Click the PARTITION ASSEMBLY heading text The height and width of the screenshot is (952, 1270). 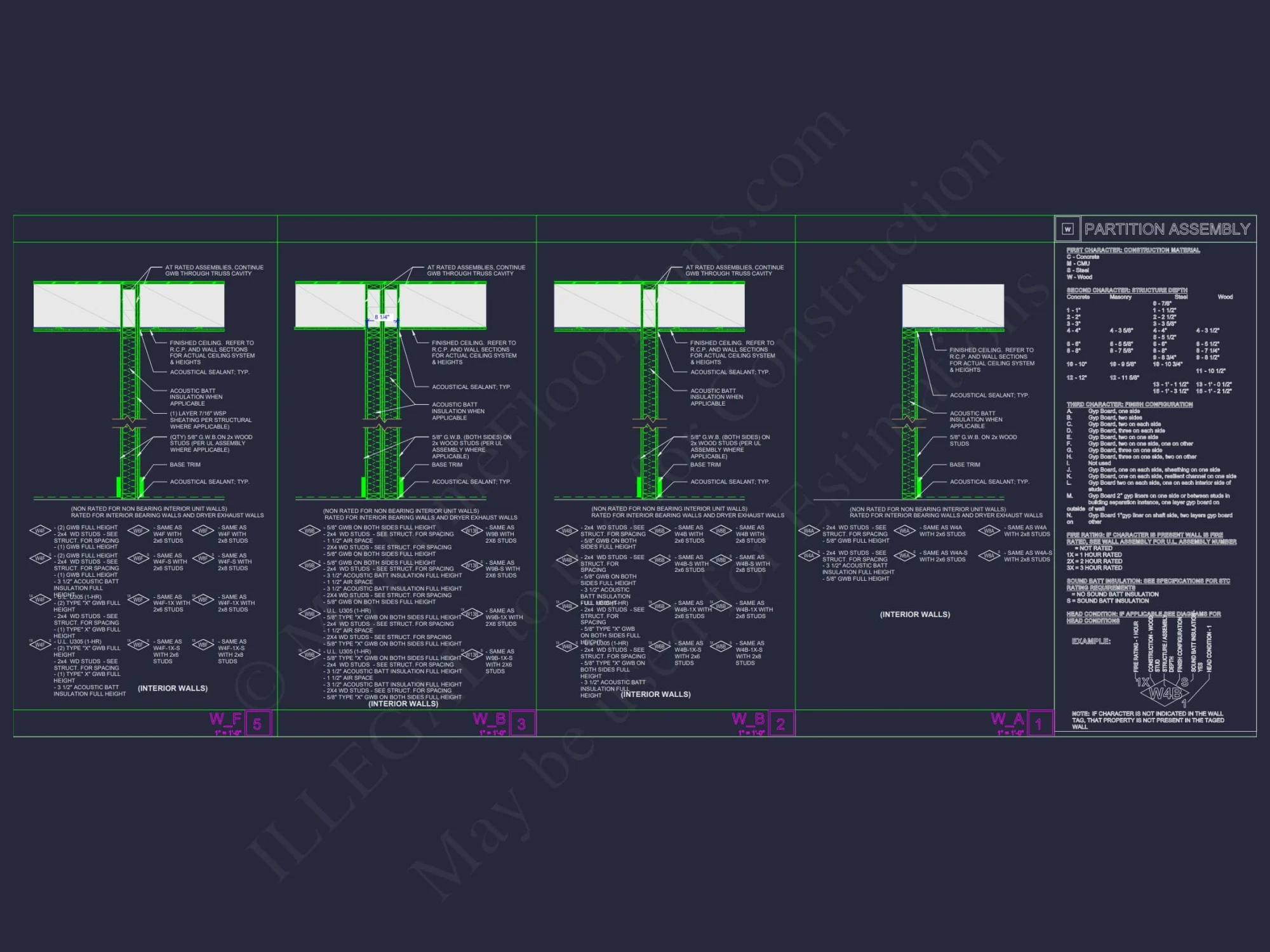(1167, 229)
